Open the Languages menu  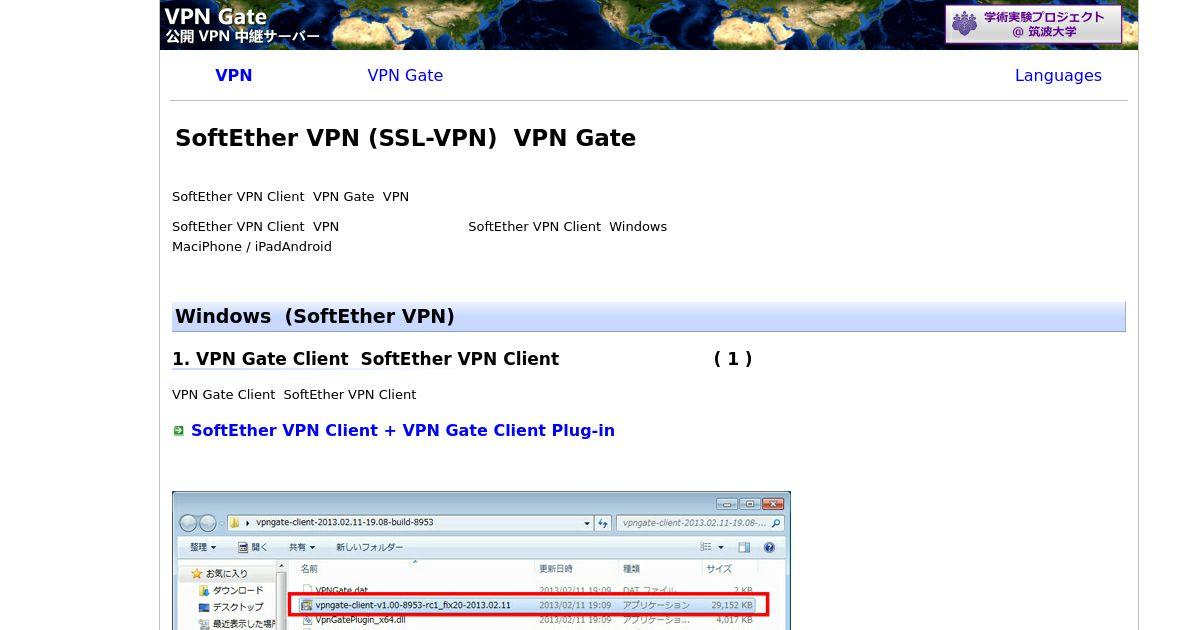pos(1058,76)
